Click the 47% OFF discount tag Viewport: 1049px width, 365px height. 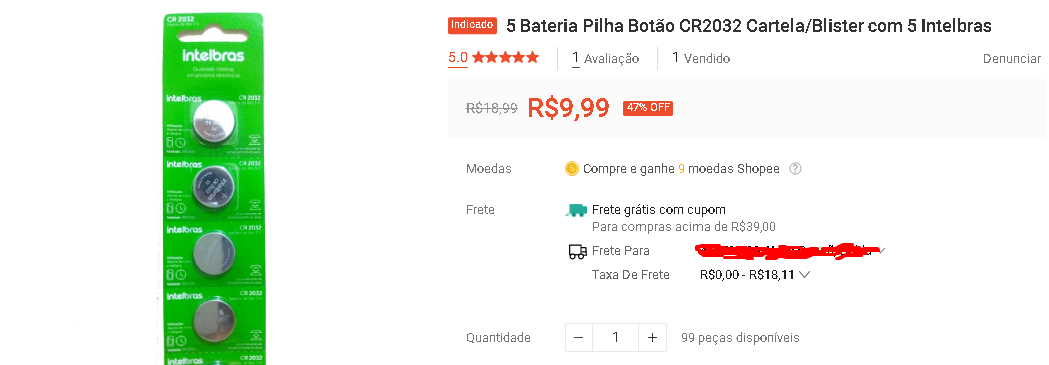pos(648,108)
